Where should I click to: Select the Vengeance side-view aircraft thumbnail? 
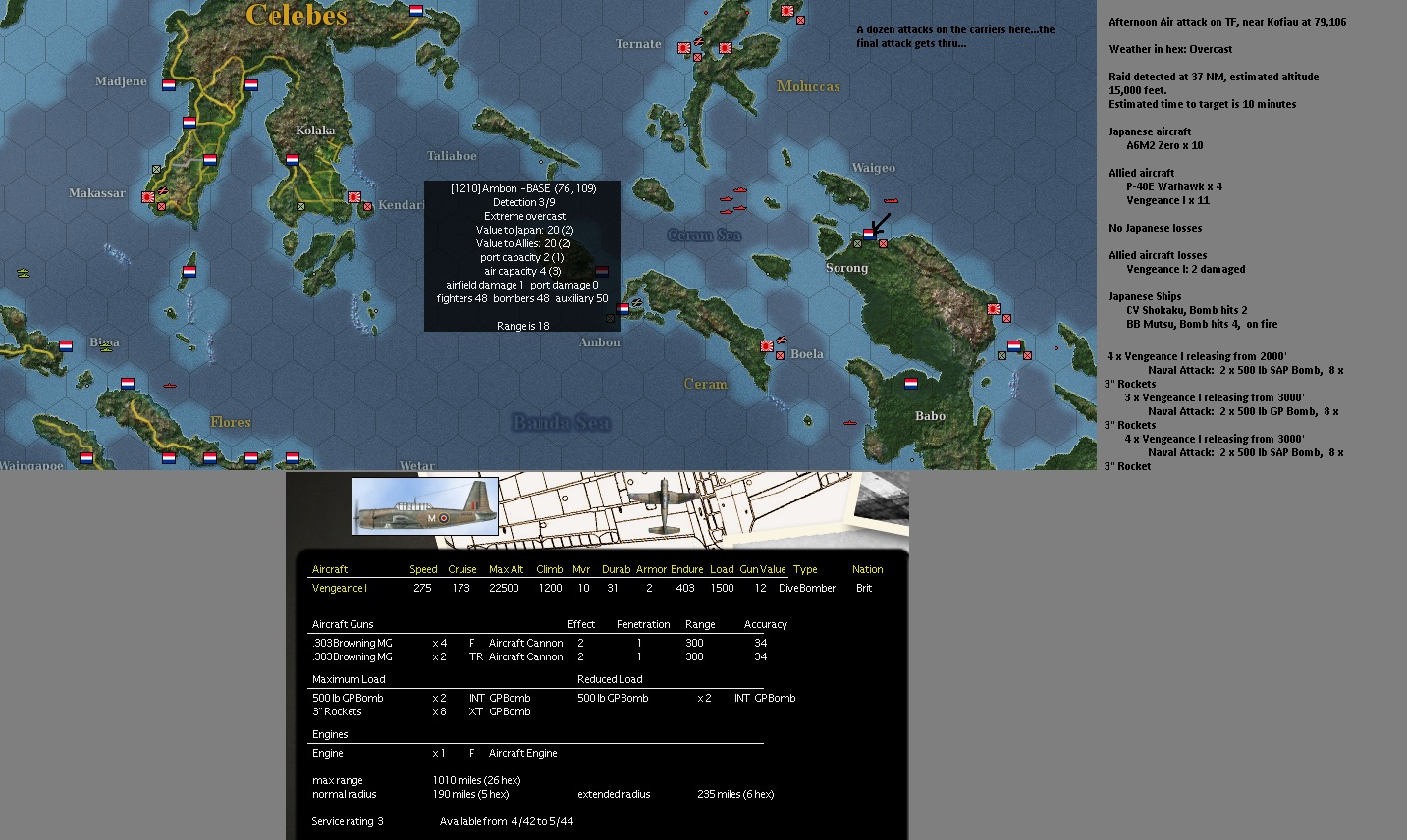[x=425, y=506]
